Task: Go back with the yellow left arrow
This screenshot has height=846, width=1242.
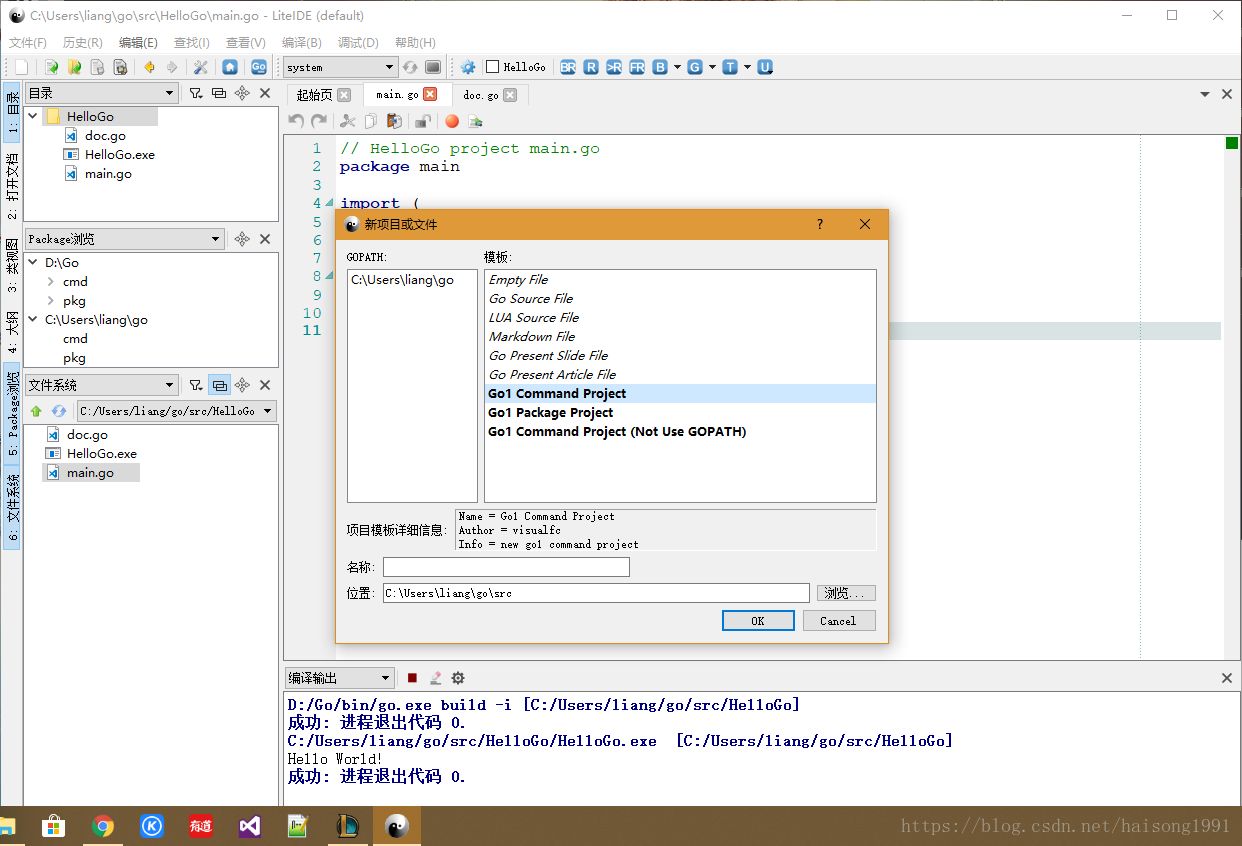Action: pos(149,67)
